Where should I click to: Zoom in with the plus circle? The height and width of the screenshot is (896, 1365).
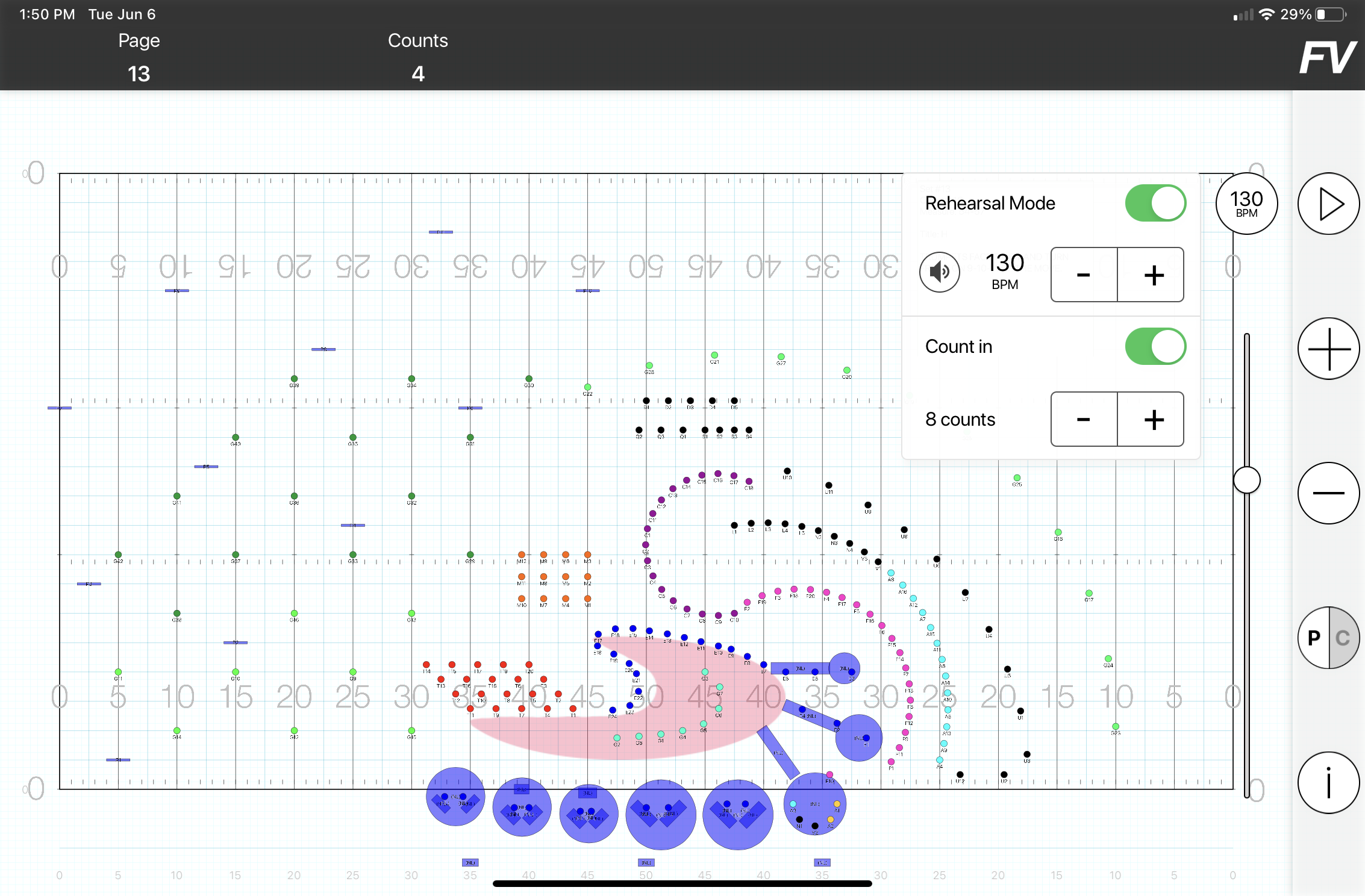1328,349
